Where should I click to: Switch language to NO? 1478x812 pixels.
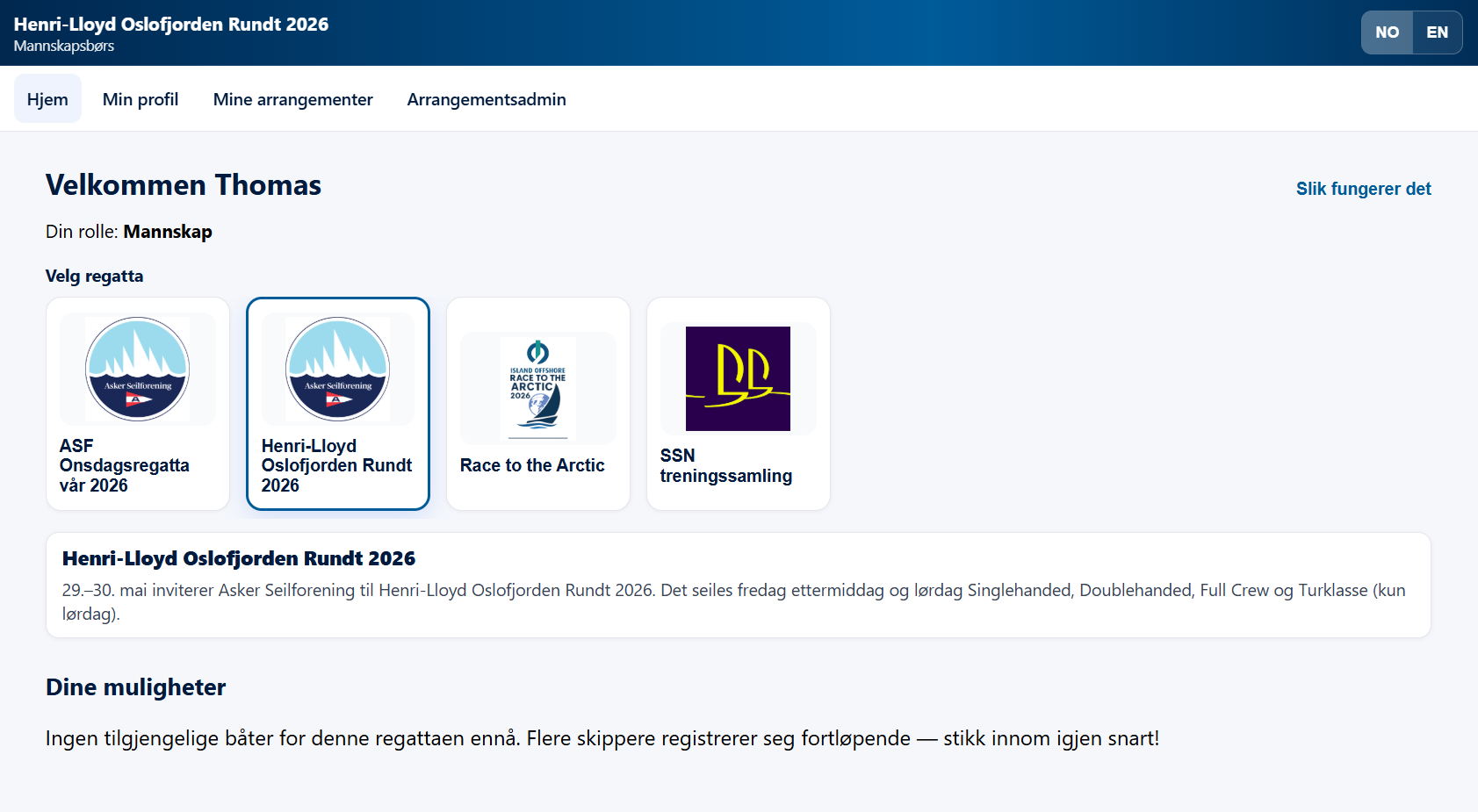click(1387, 32)
